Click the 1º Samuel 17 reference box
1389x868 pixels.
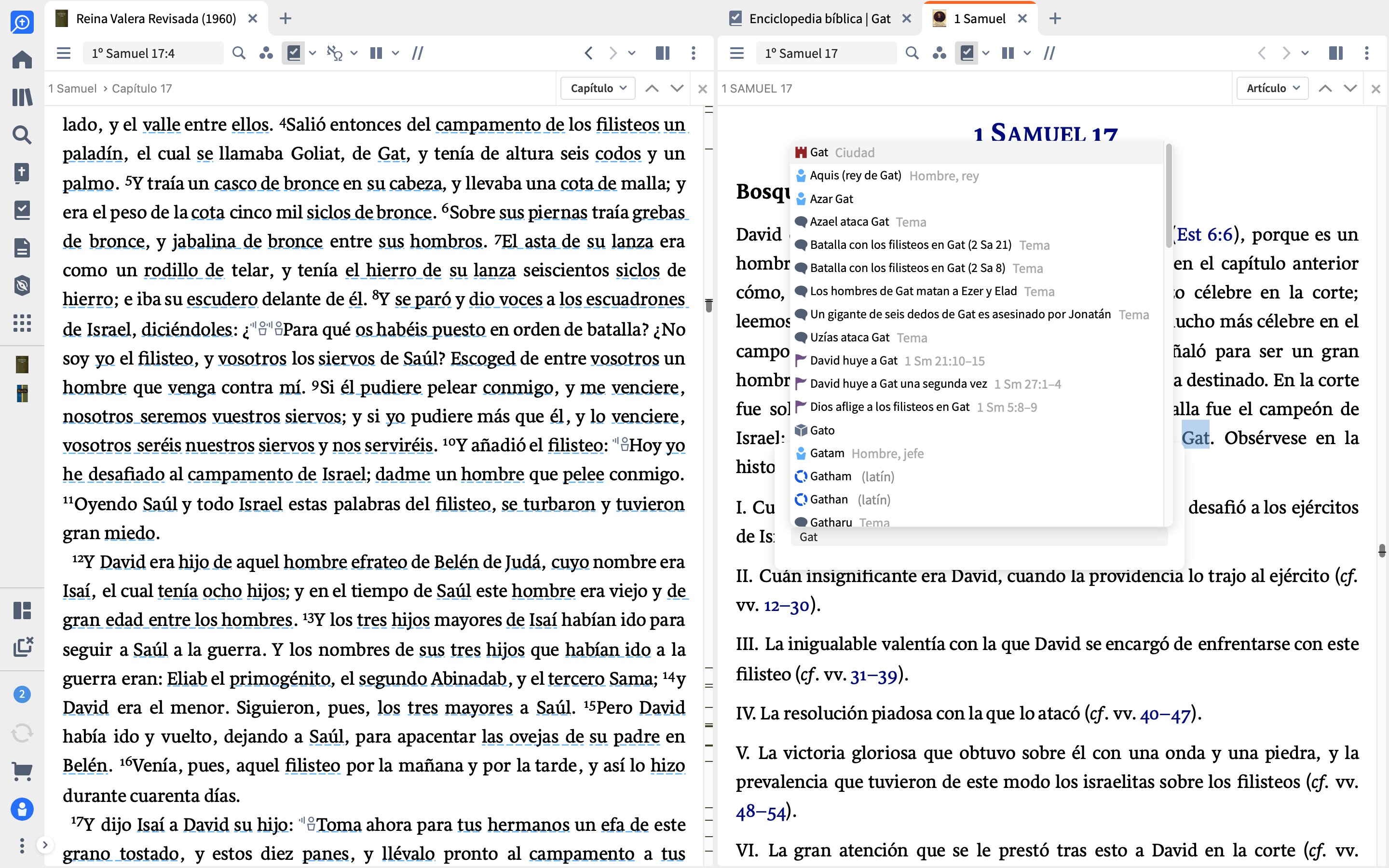pyautogui.click(x=827, y=54)
